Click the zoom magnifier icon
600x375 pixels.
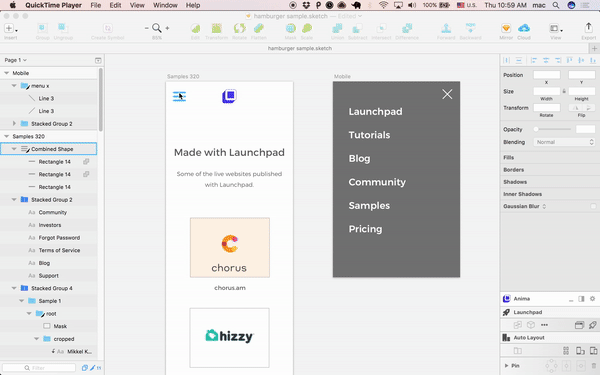point(157,28)
